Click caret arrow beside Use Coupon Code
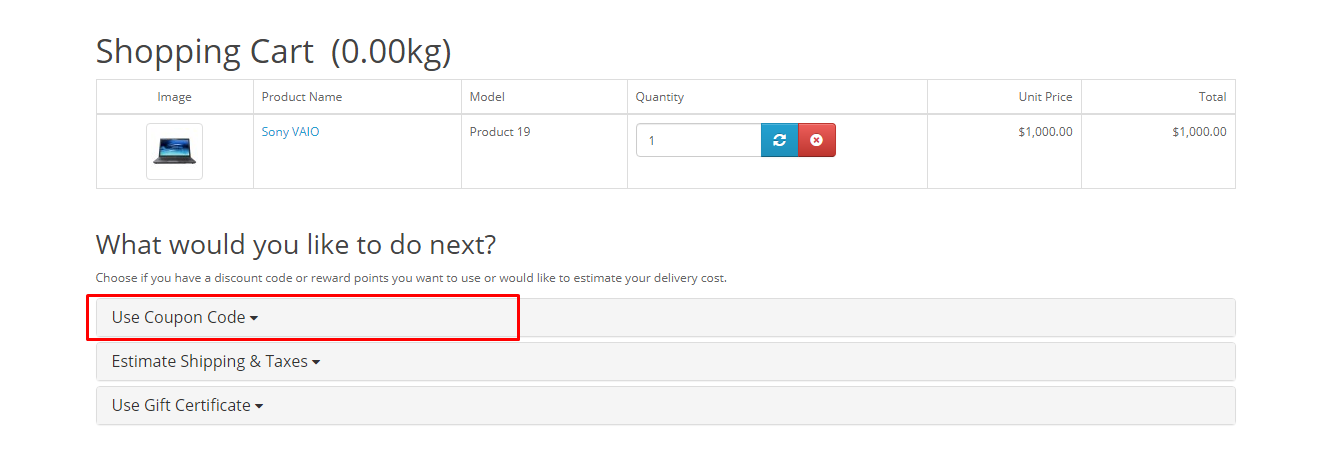The image size is (1333, 457). [254, 318]
